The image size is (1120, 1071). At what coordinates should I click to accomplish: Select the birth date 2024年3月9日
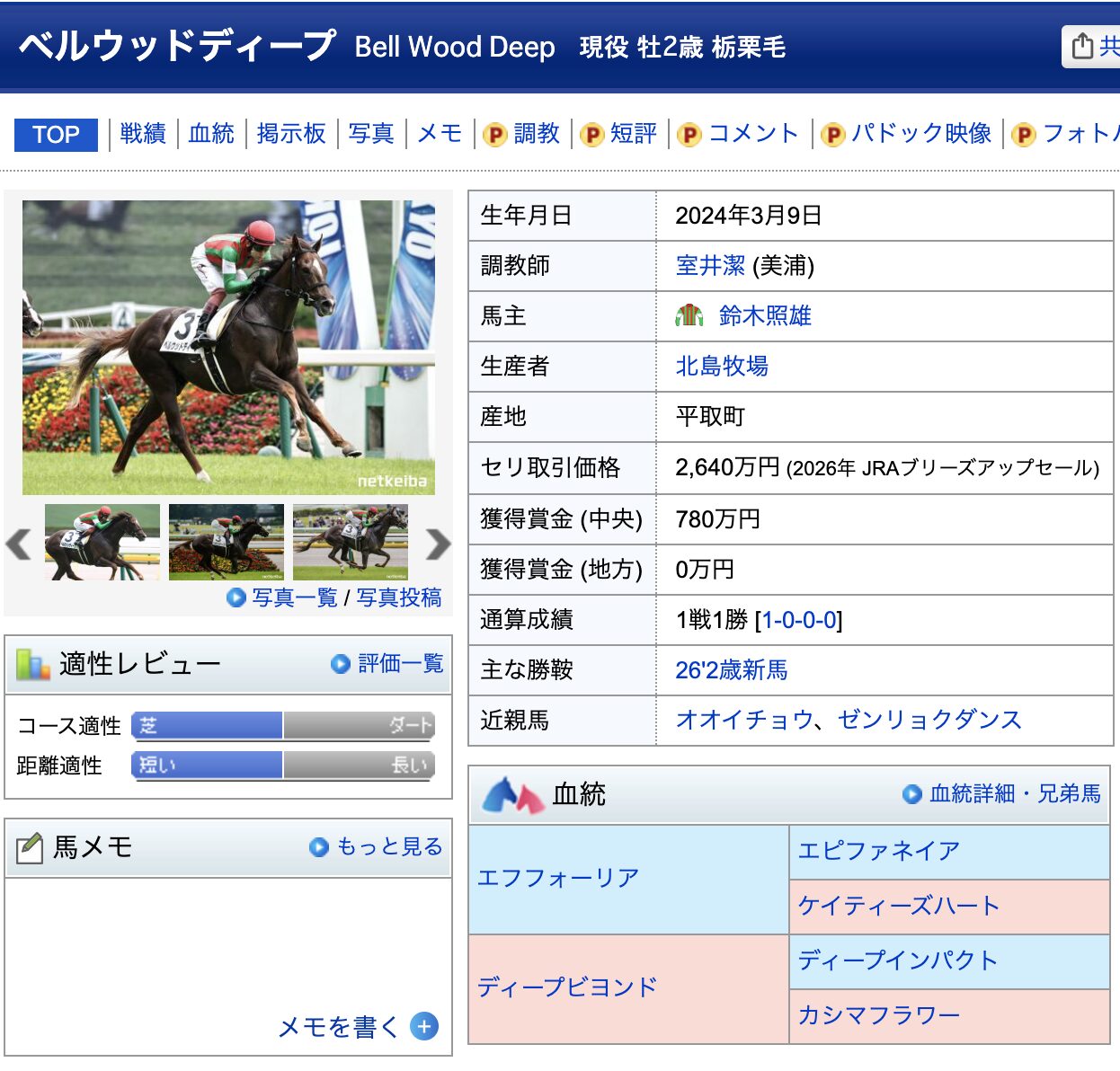[x=749, y=216]
